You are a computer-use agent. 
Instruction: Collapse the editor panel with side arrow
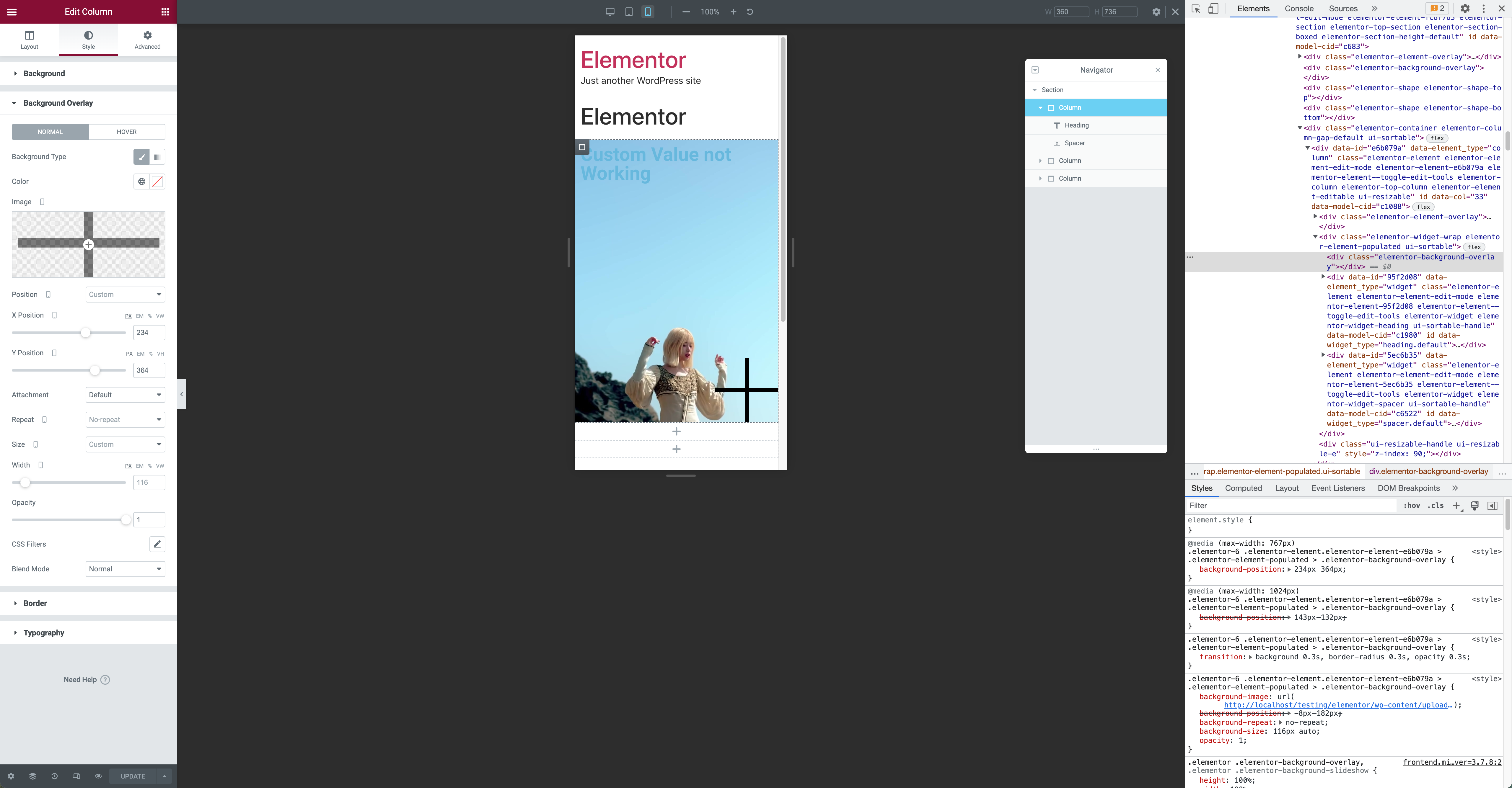pyautogui.click(x=181, y=394)
